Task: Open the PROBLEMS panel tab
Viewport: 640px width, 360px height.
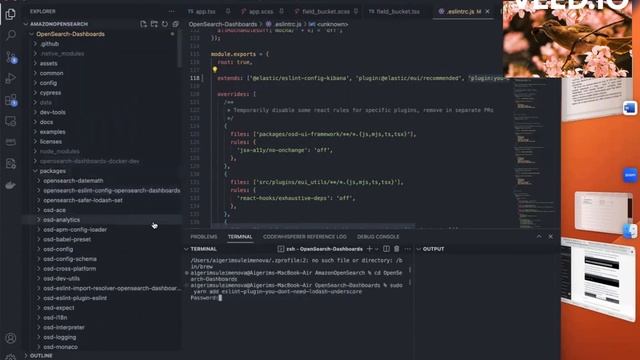Action: 204,237
